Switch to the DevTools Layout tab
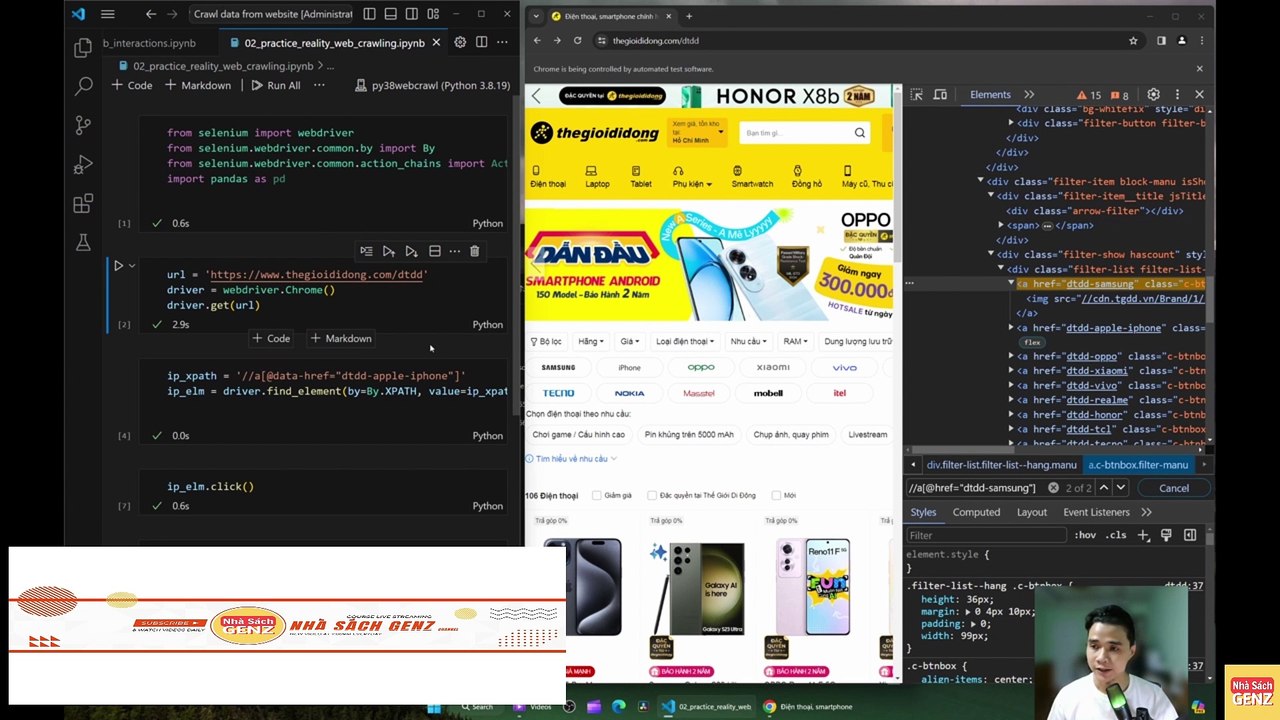The image size is (1280, 720). coord(1032,512)
